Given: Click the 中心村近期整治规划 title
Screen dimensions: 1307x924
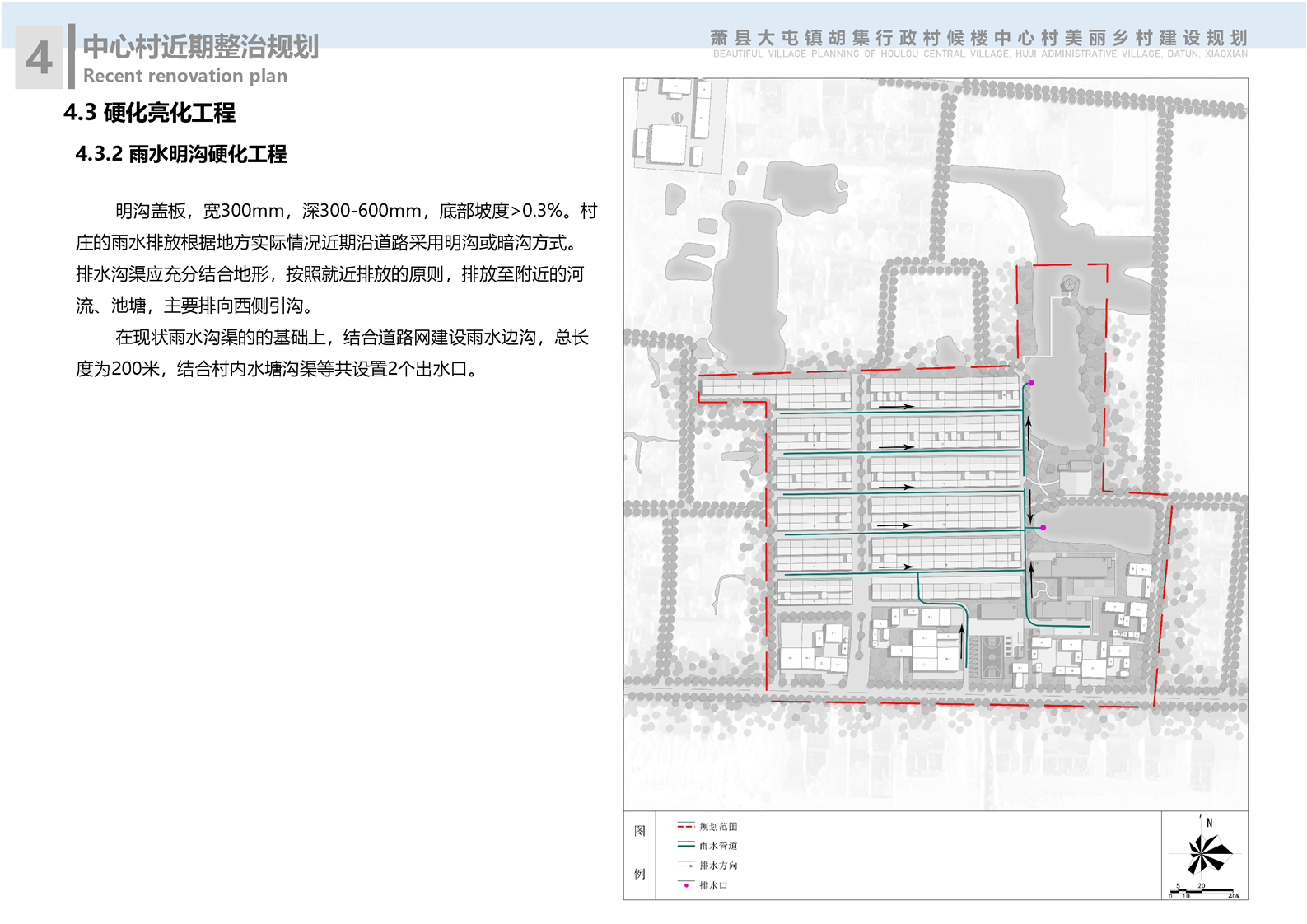Looking at the screenshot, I should pos(200,47).
